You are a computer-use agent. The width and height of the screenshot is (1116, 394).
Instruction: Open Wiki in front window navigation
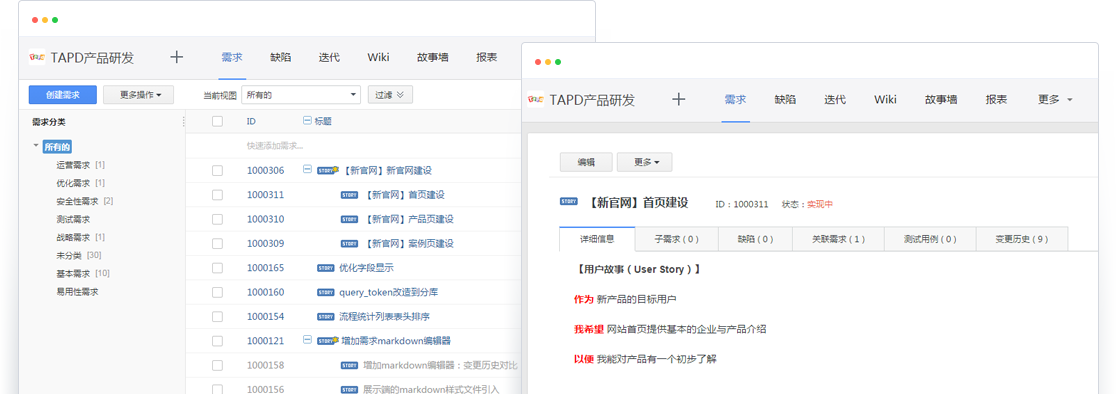click(x=885, y=100)
